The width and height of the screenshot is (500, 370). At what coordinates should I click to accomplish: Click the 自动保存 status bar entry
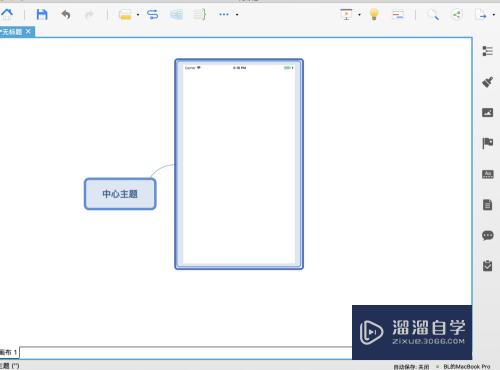point(411,367)
